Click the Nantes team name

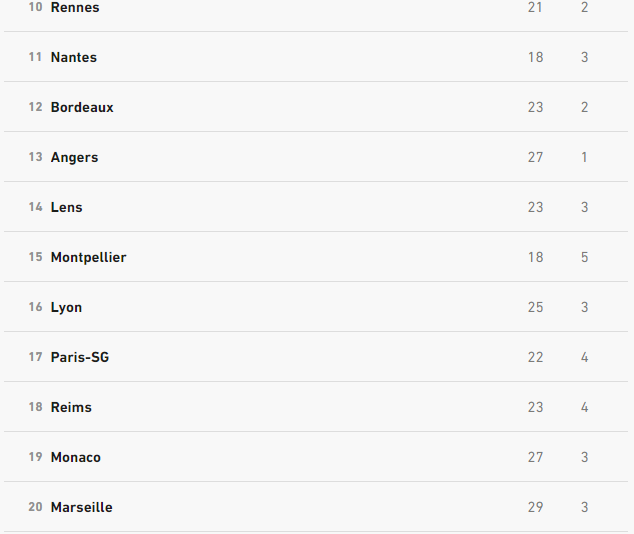[74, 58]
